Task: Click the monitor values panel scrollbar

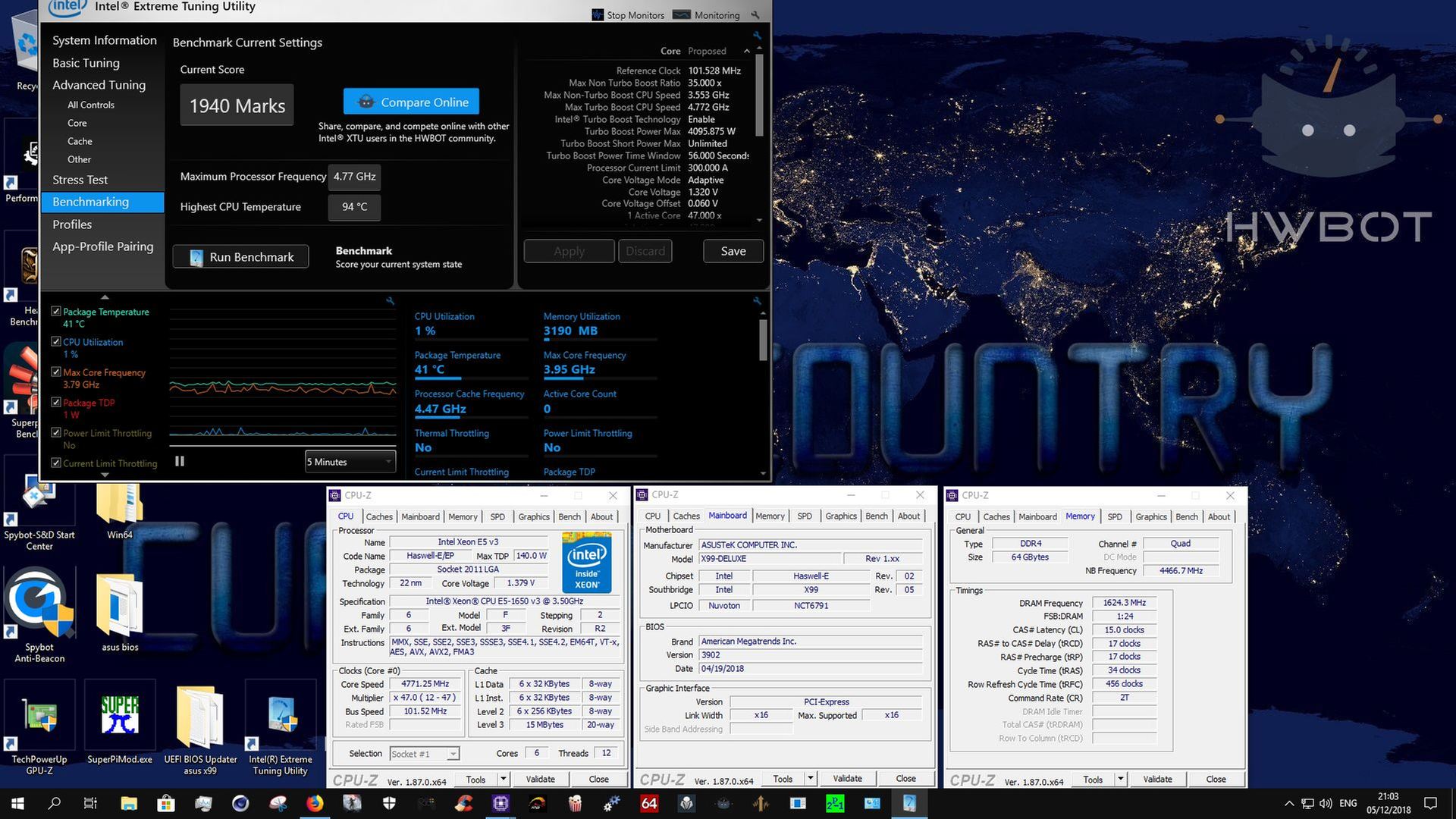Action: pos(763,340)
